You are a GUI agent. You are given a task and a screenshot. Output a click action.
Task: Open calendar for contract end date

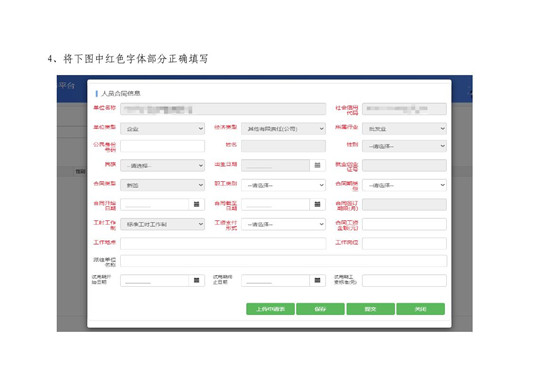317,204
